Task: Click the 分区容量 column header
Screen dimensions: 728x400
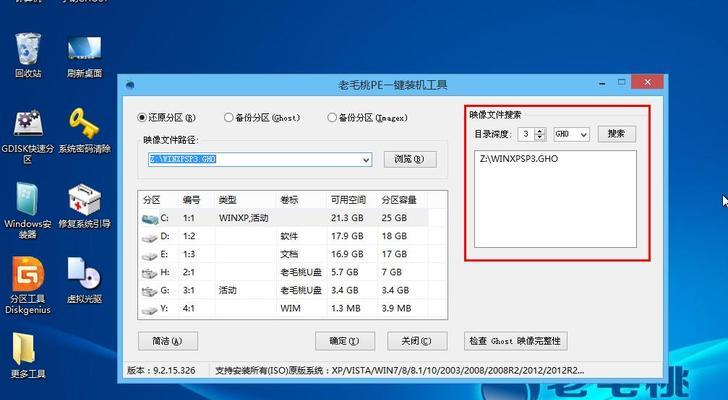Action: click(399, 200)
